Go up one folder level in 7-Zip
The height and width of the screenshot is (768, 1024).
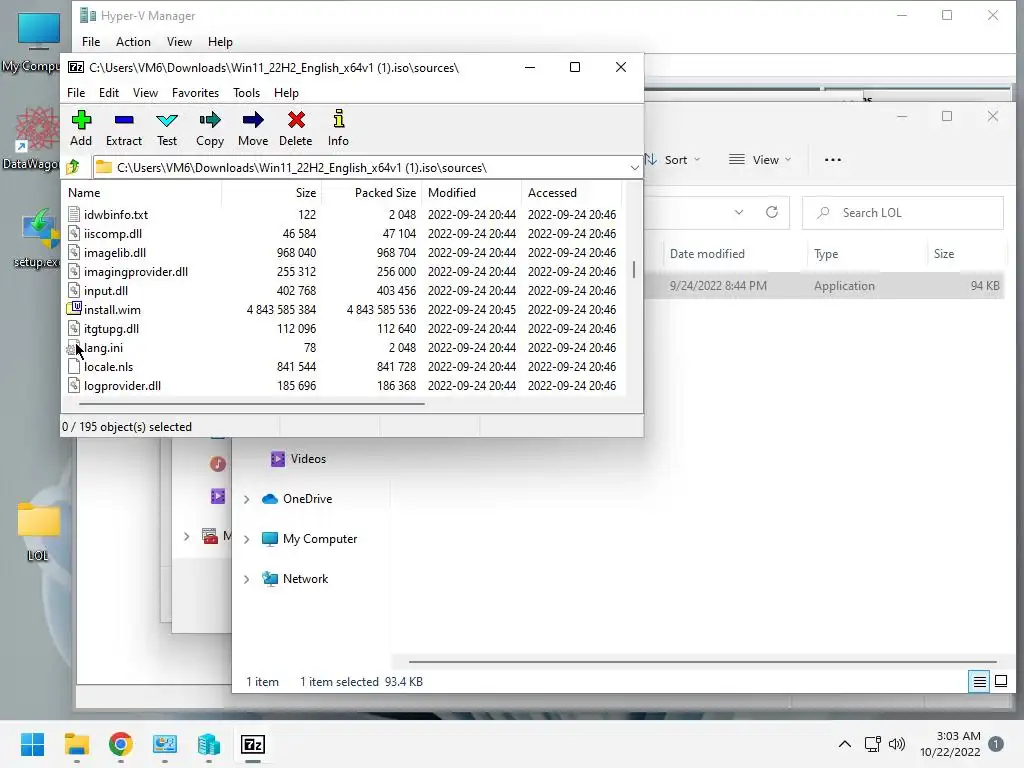click(x=73, y=167)
